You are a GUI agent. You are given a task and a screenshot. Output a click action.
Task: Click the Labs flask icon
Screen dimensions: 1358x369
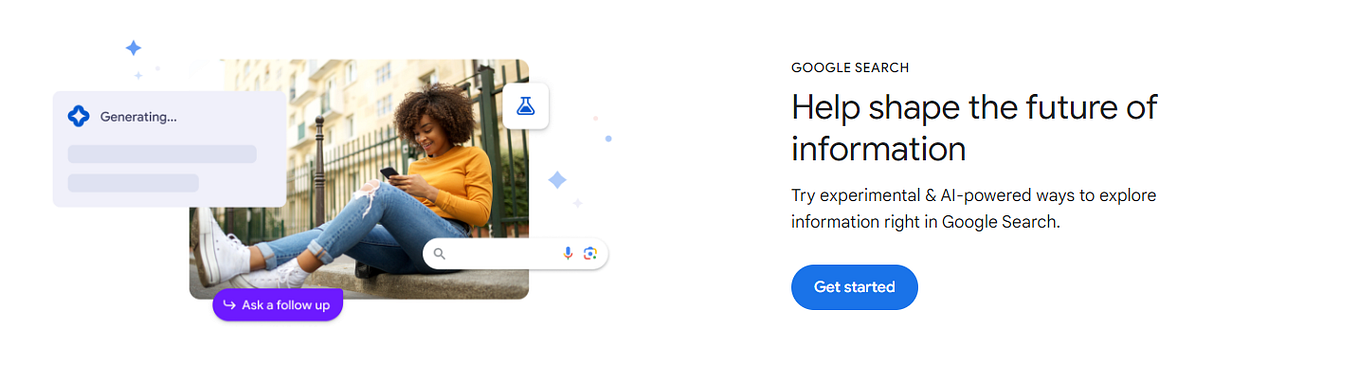point(525,105)
